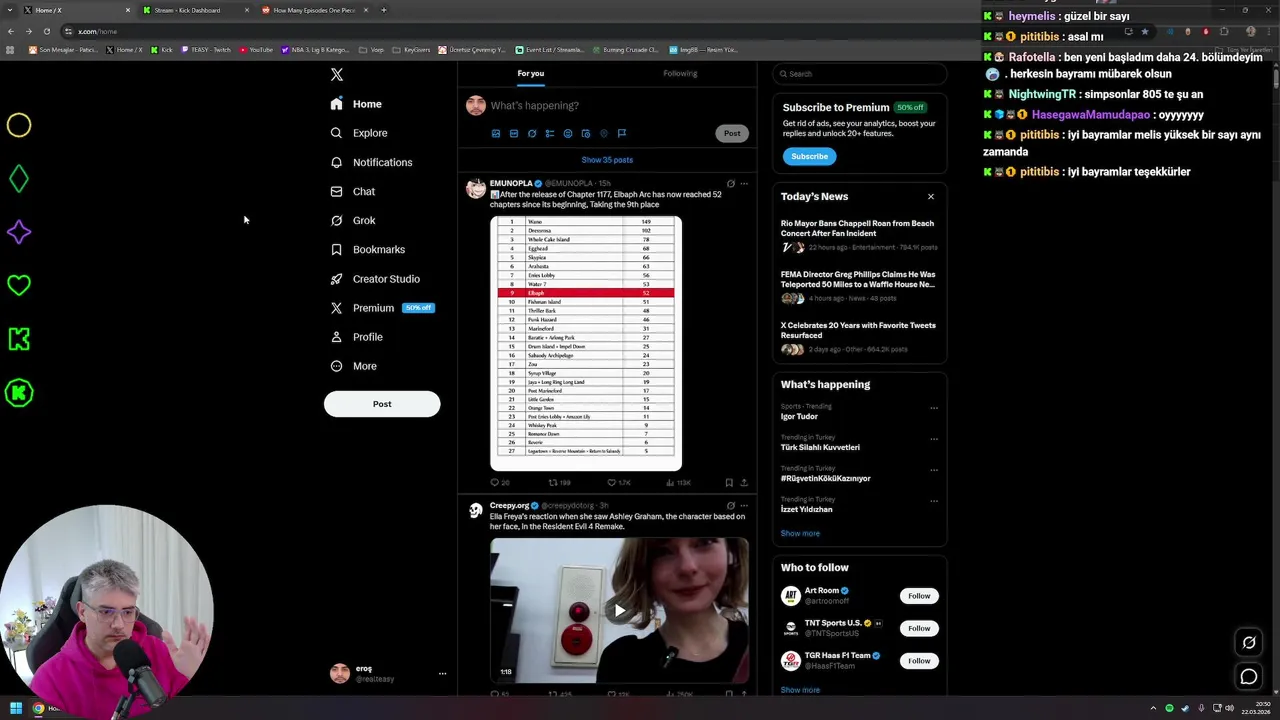Open a new browser tab with plus

384,10
